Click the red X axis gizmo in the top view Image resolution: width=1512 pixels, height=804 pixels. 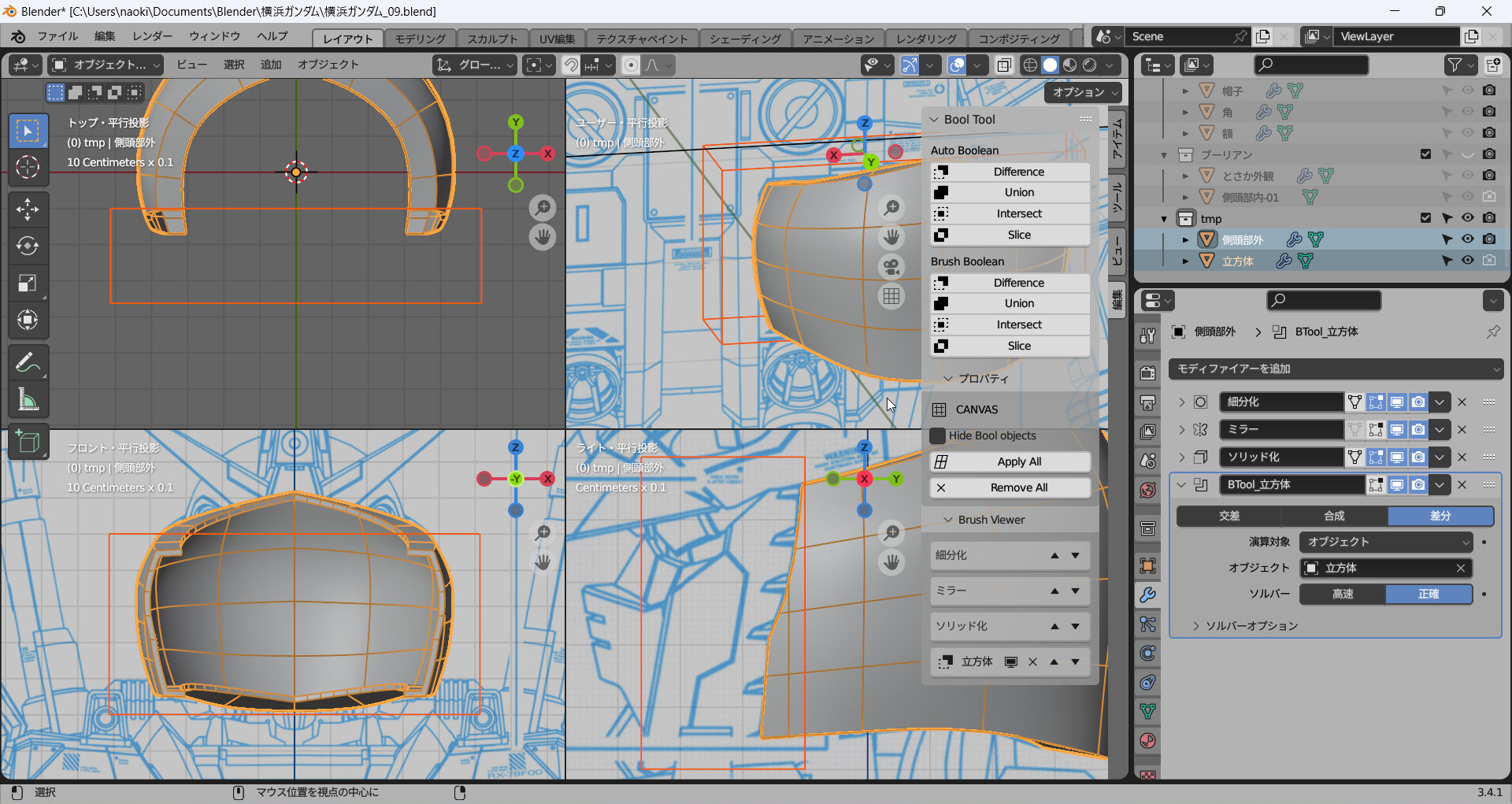(x=548, y=154)
